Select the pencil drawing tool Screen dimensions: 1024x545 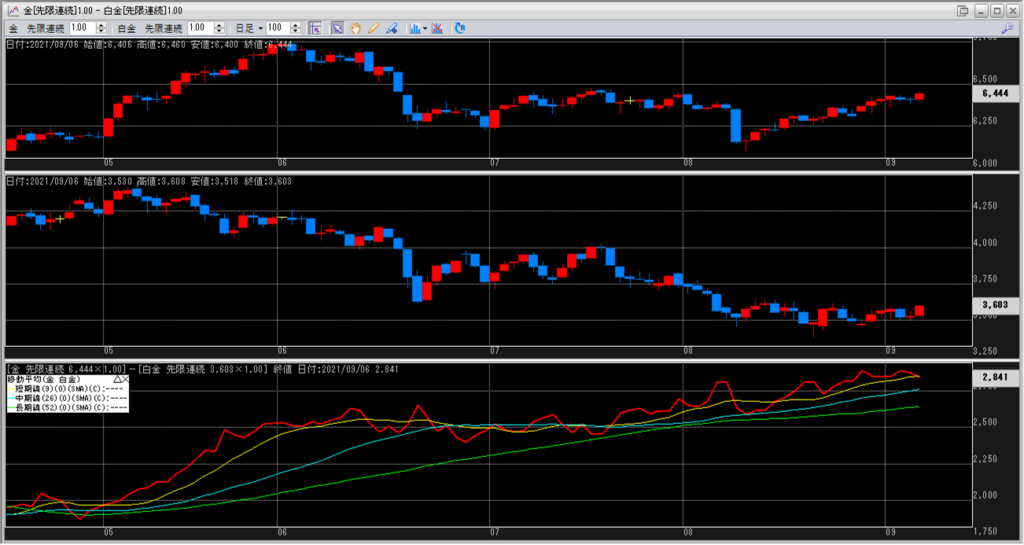[x=372, y=28]
